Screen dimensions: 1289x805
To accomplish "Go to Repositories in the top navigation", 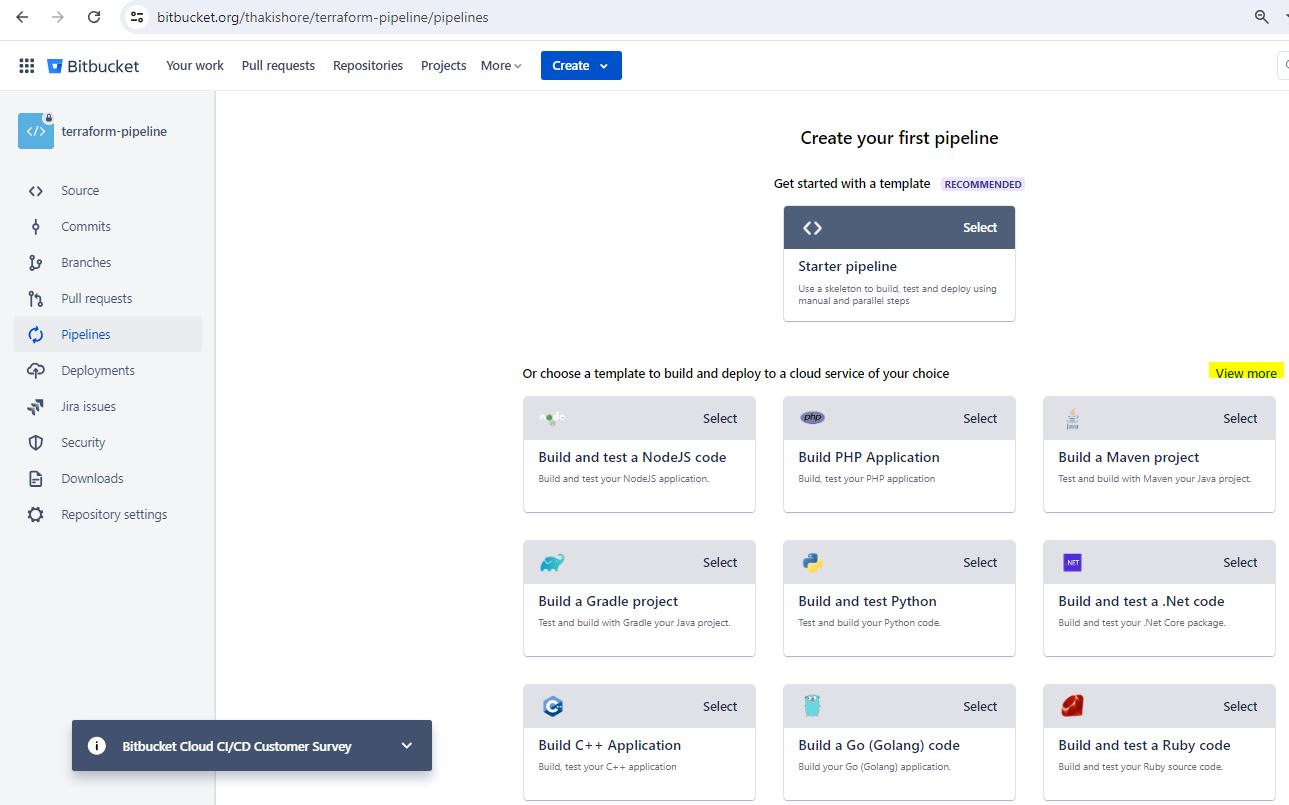I will point(368,66).
